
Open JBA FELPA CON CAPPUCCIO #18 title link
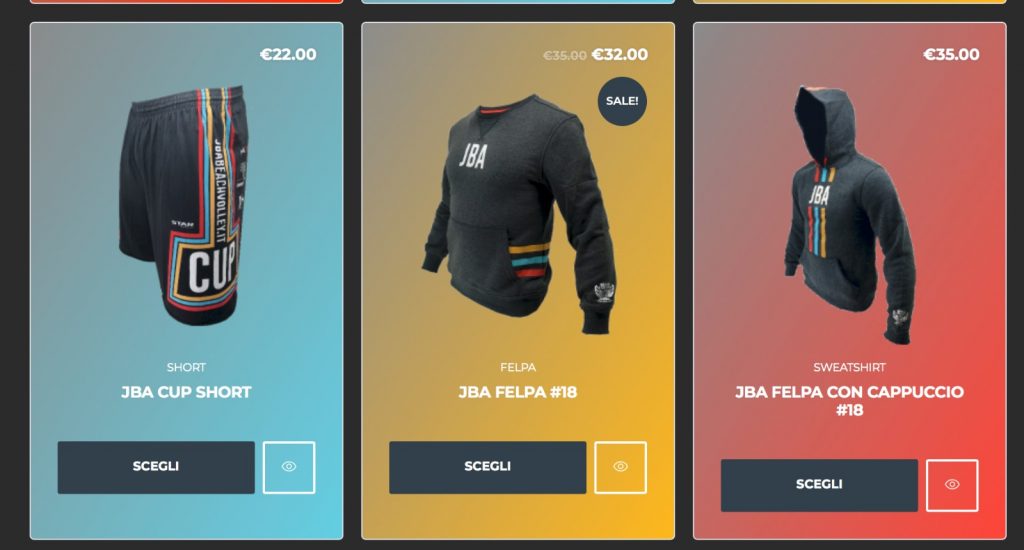[x=850, y=401]
